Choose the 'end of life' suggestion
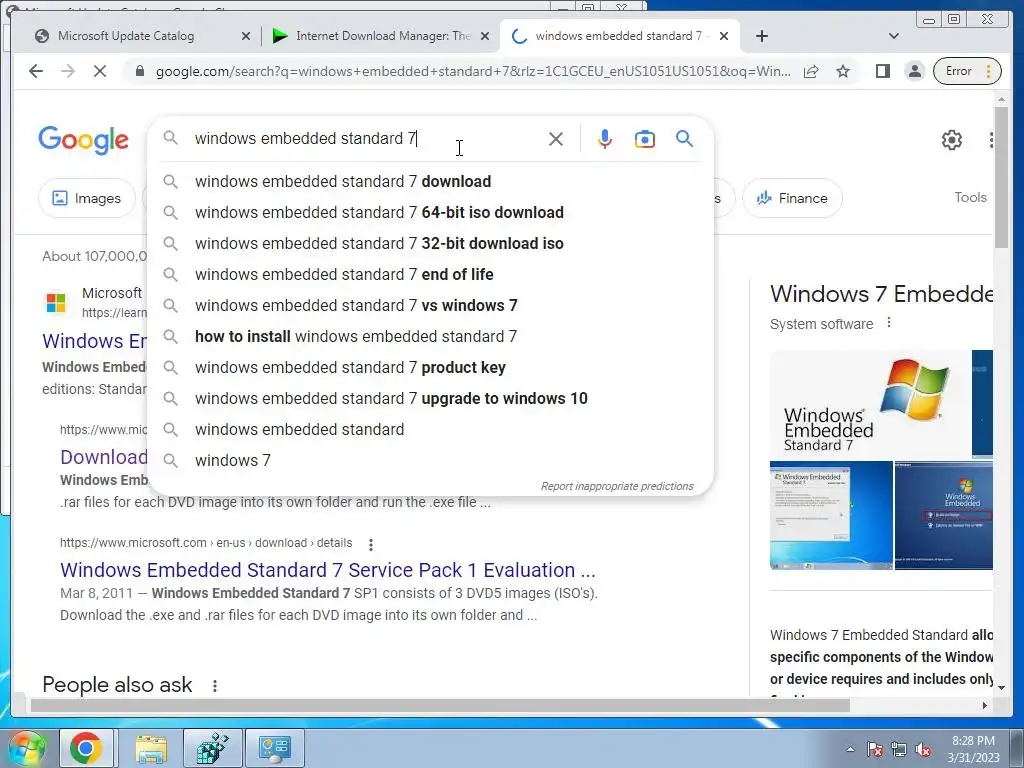This screenshot has height=768, width=1024. (x=431, y=274)
